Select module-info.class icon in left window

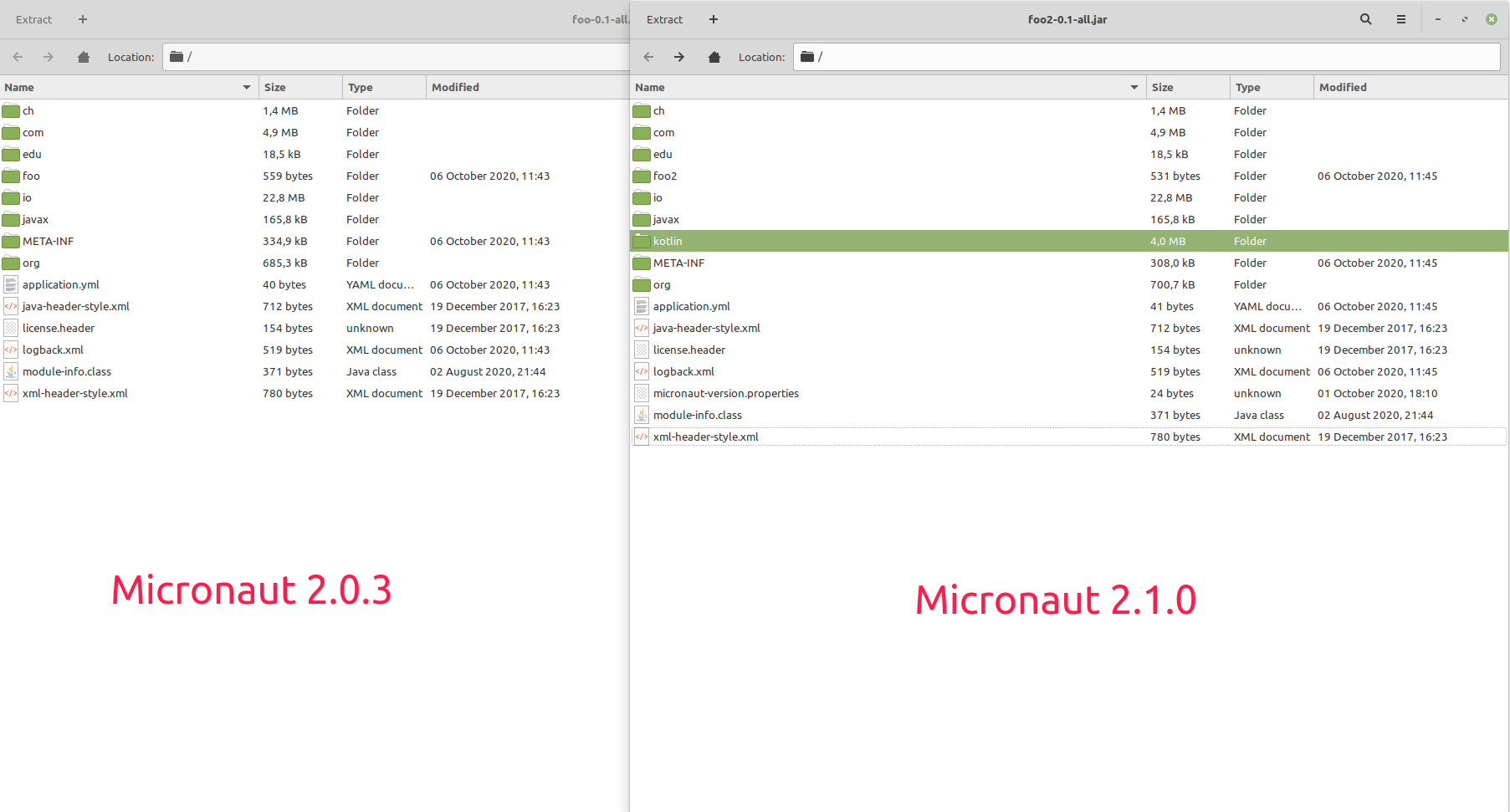point(11,371)
